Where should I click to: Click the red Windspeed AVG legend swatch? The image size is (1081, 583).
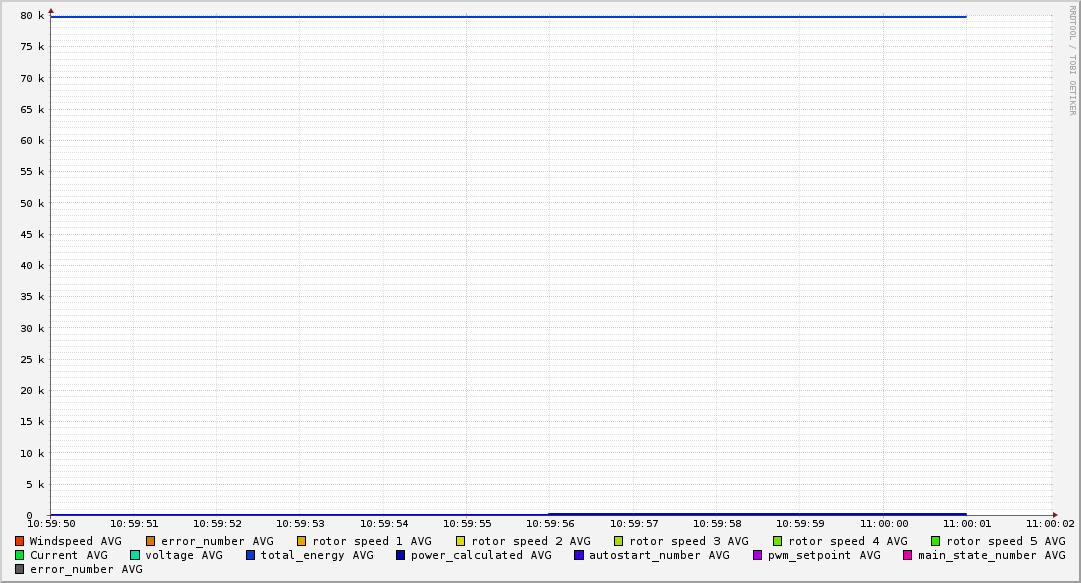pyautogui.click(x=19, y=541)
